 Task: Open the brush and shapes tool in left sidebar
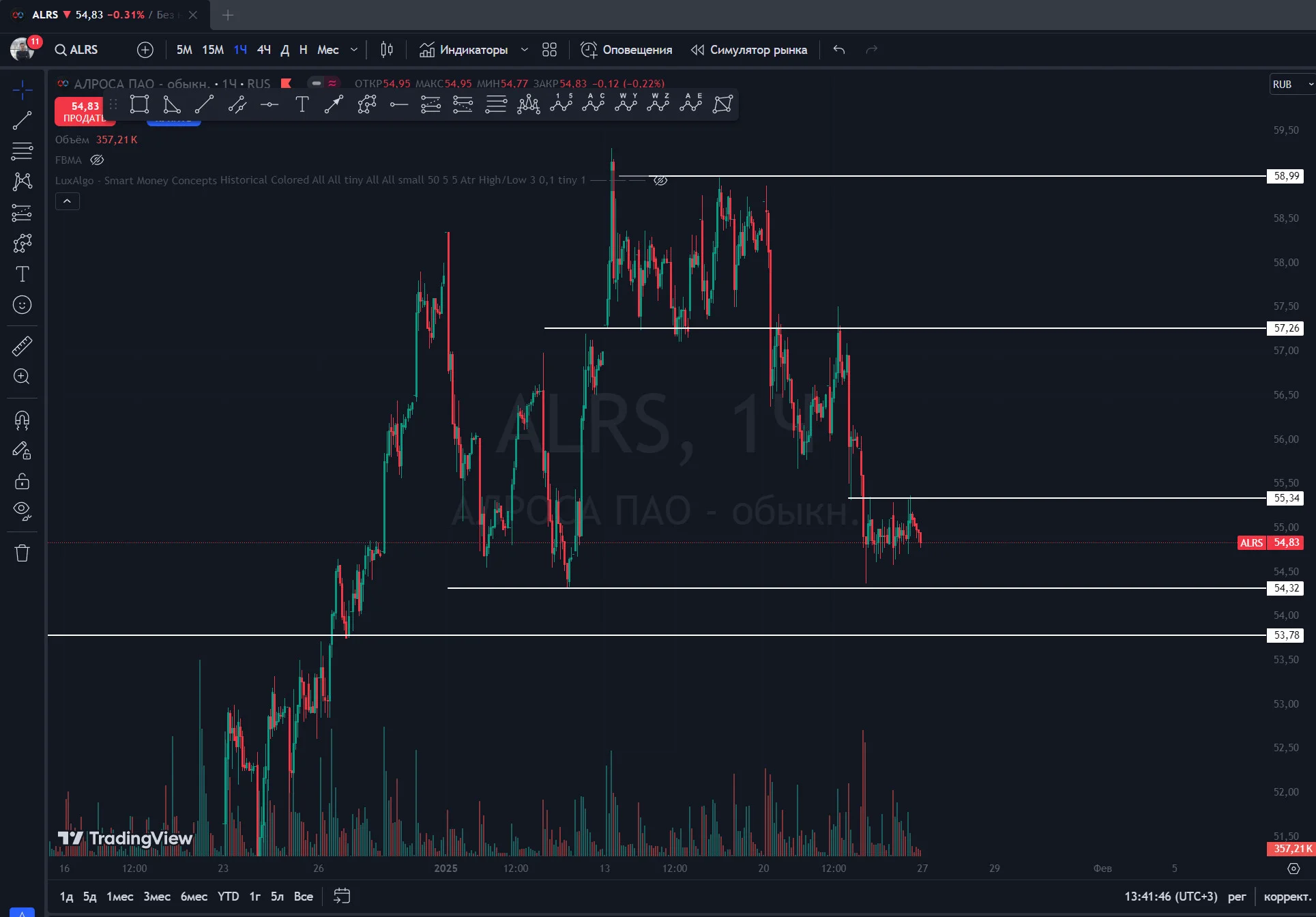22,244
